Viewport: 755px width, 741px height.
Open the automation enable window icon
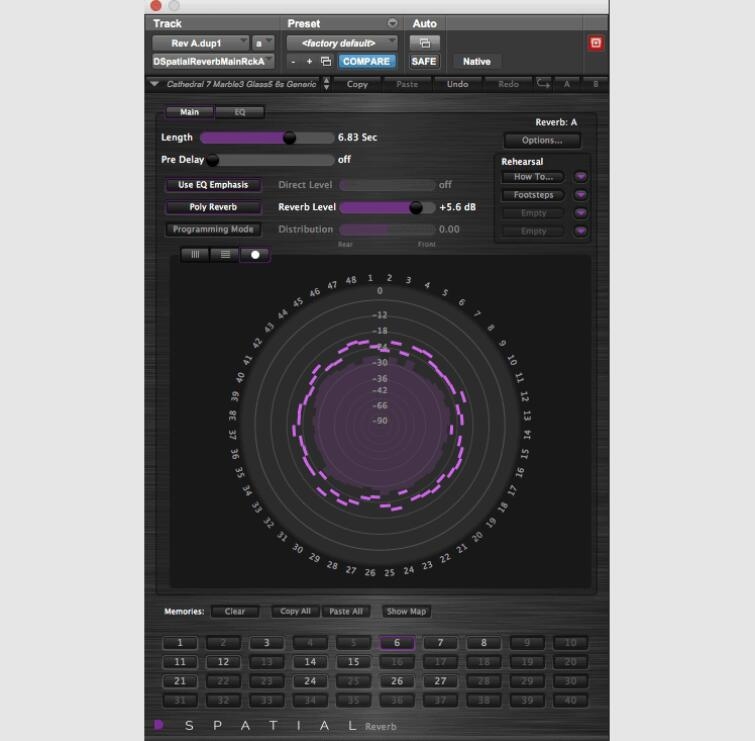click(424, 43)
